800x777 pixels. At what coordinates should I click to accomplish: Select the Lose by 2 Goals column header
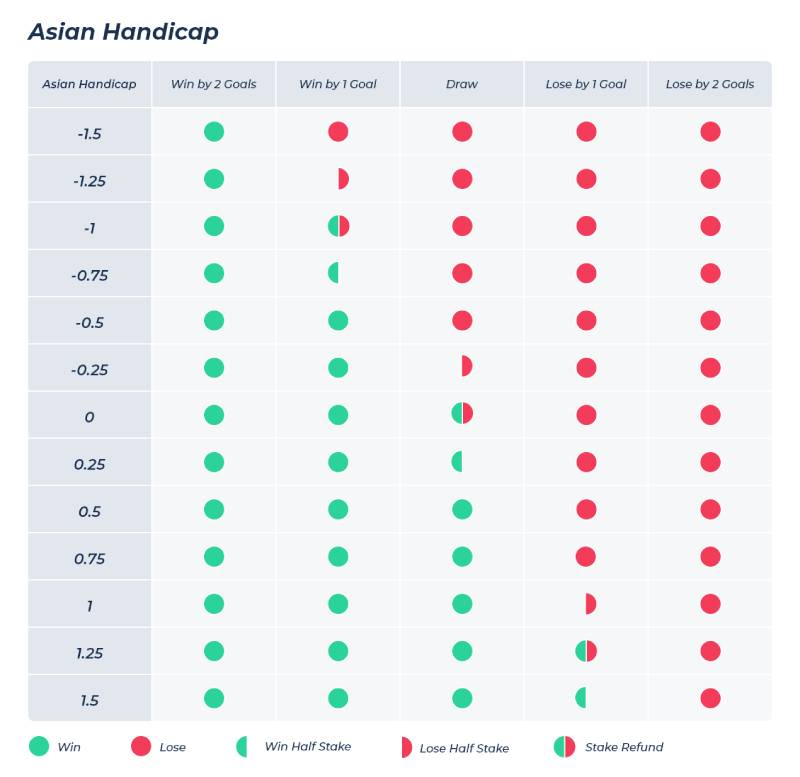tap(710, 84)
